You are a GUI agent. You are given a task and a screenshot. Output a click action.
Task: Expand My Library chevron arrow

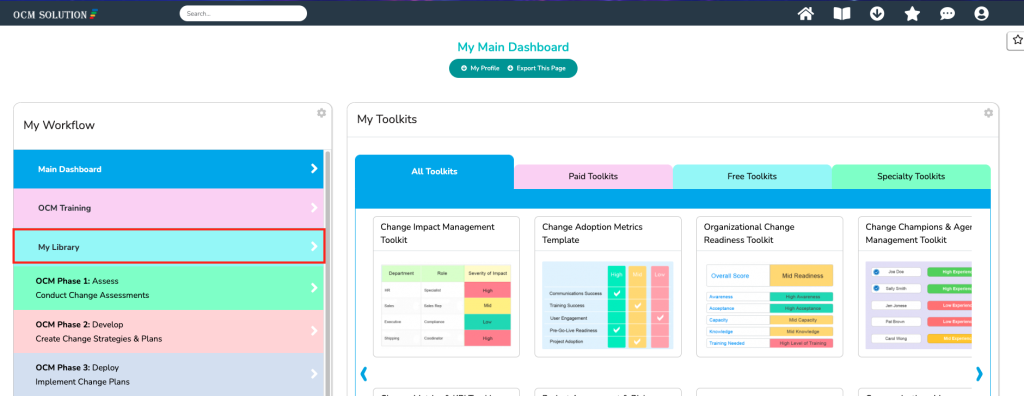pyautogui.click(x=314, y=246)
